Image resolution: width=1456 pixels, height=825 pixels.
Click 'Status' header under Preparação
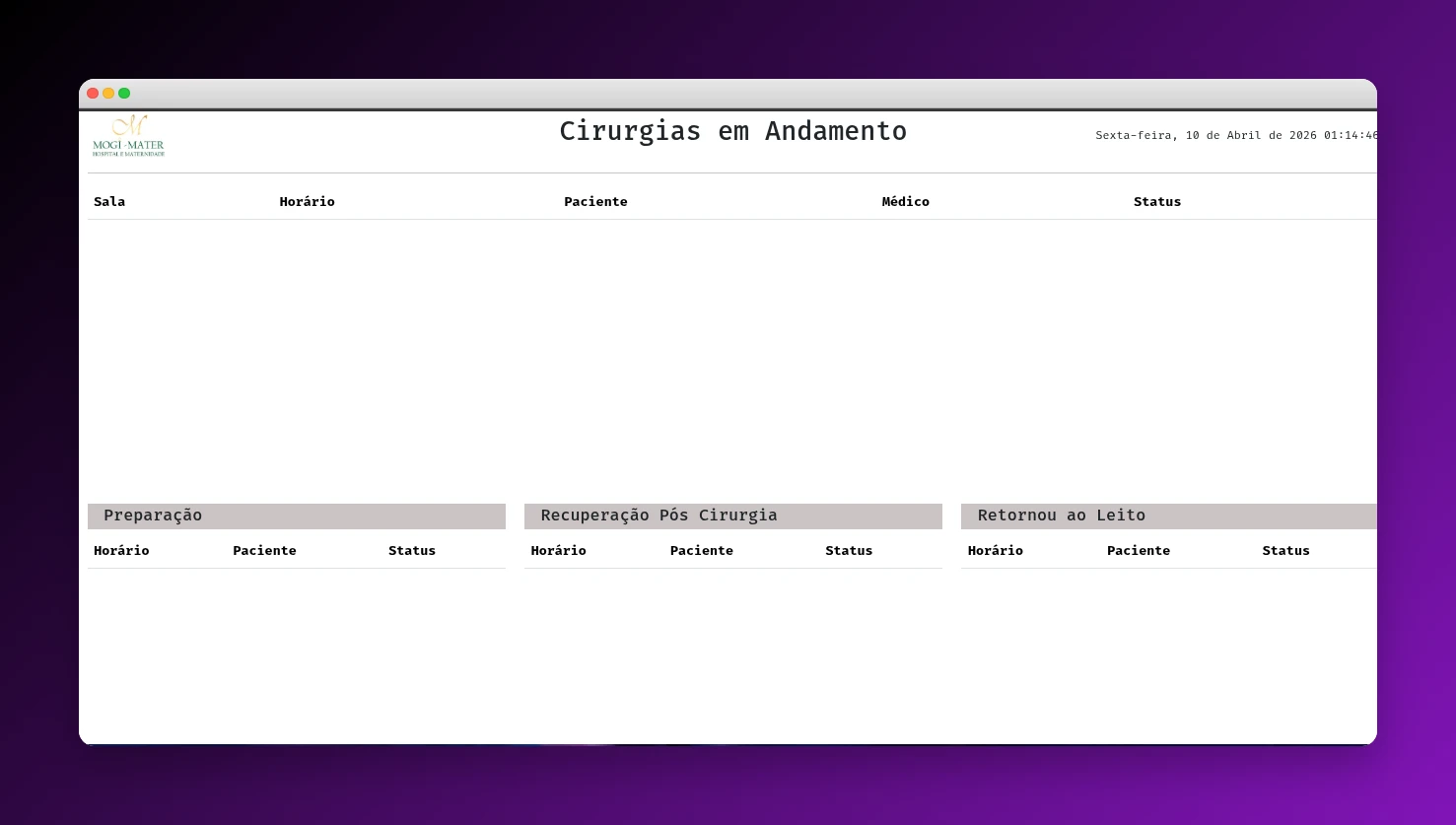412,550
